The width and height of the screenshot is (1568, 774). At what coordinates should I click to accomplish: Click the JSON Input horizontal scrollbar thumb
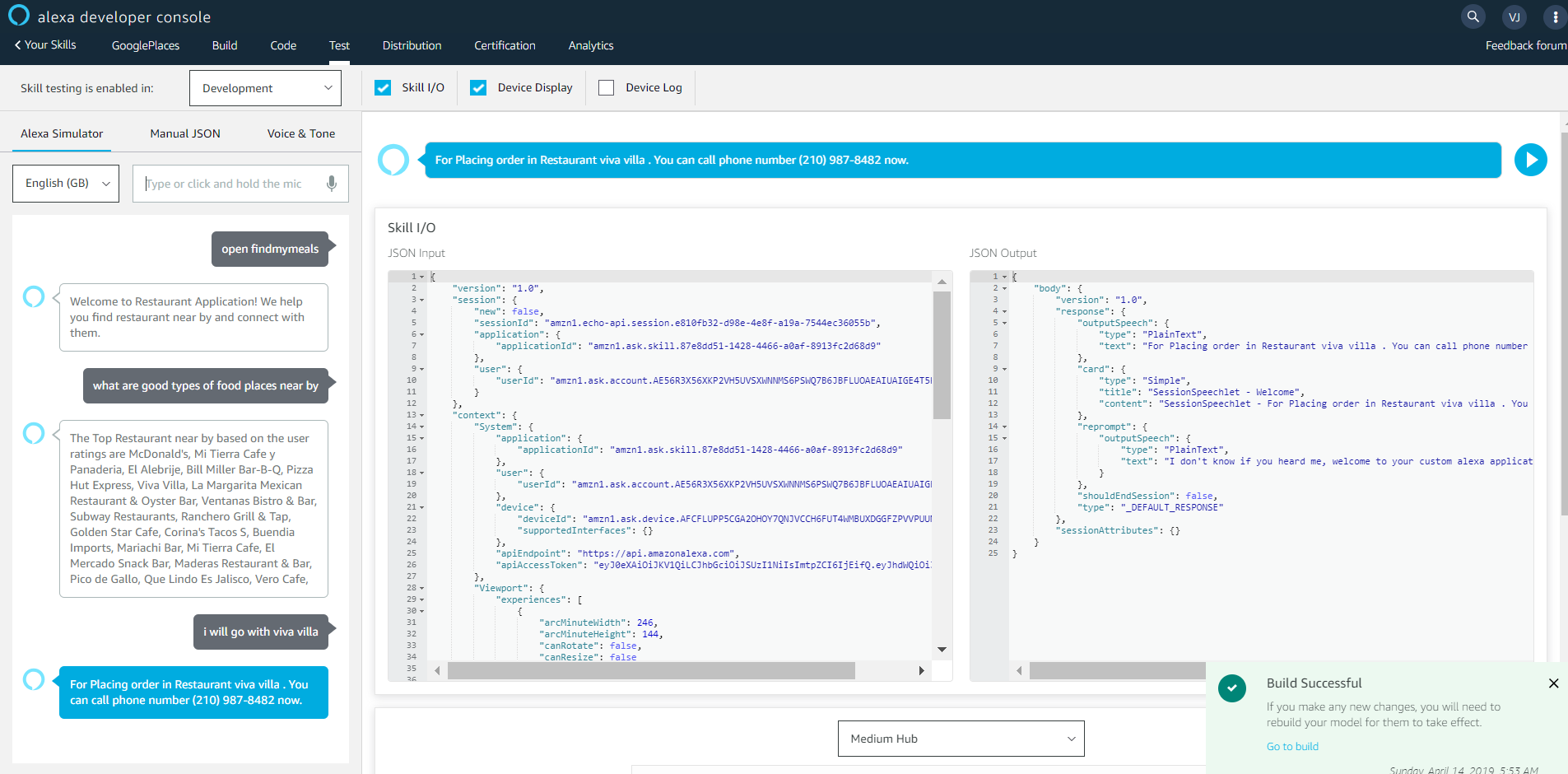[x=651, y=671]
